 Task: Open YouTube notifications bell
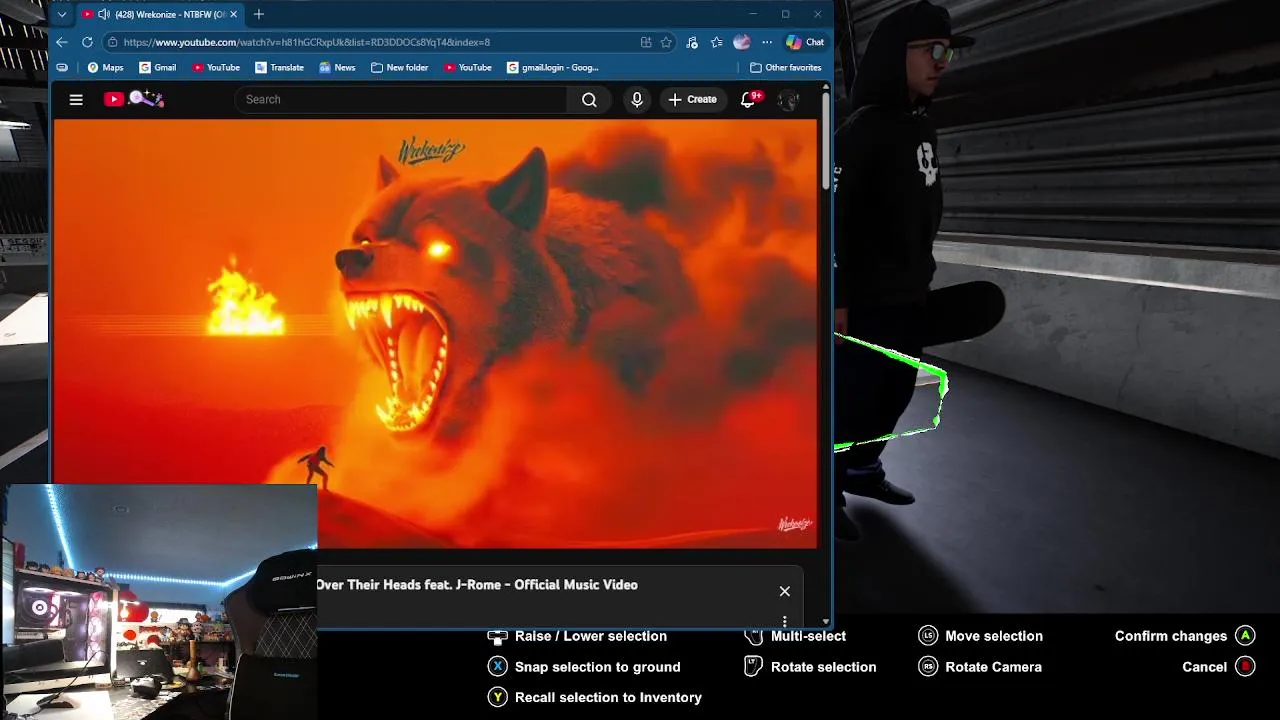point(748,99)
